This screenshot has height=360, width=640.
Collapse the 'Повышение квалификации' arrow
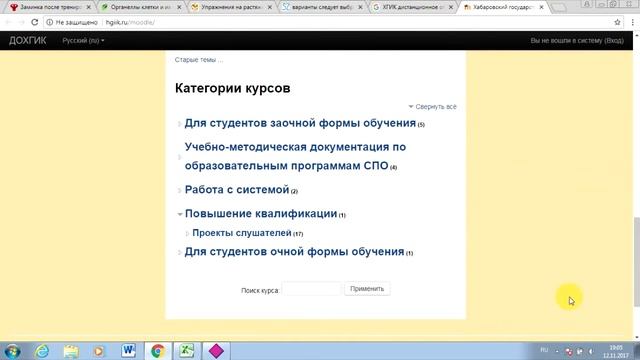click(180, 214)
